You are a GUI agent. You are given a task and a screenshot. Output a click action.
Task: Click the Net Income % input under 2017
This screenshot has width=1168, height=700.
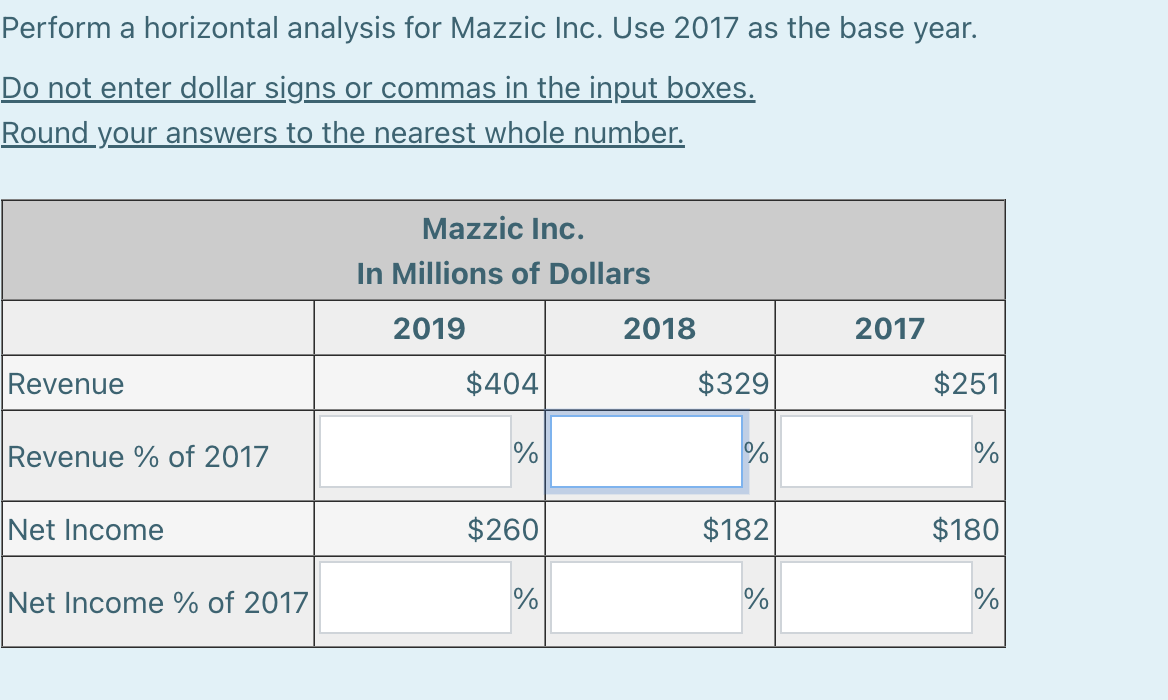[876, 597]
